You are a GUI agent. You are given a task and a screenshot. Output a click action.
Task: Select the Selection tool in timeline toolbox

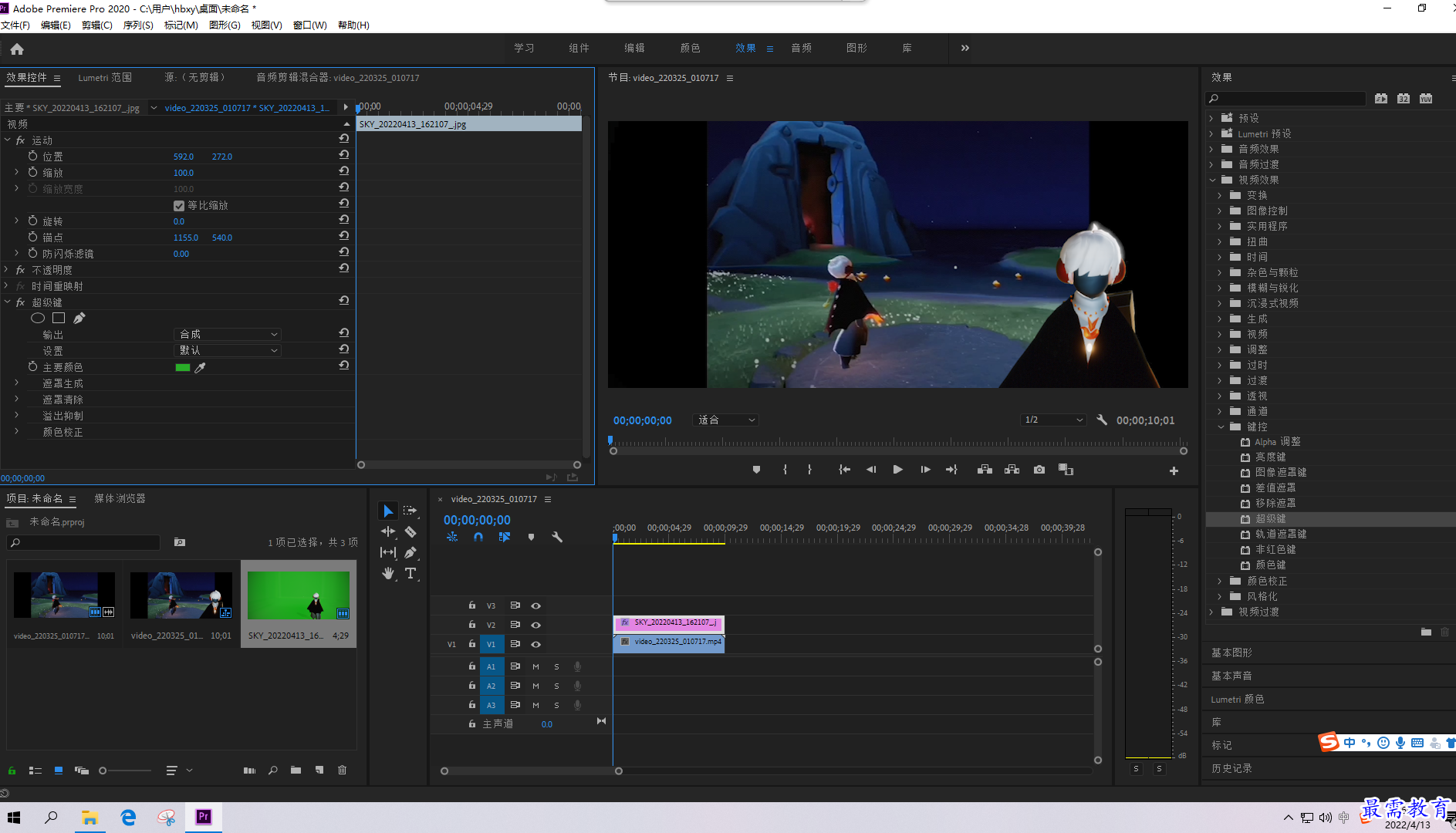(x=388, y=511)
